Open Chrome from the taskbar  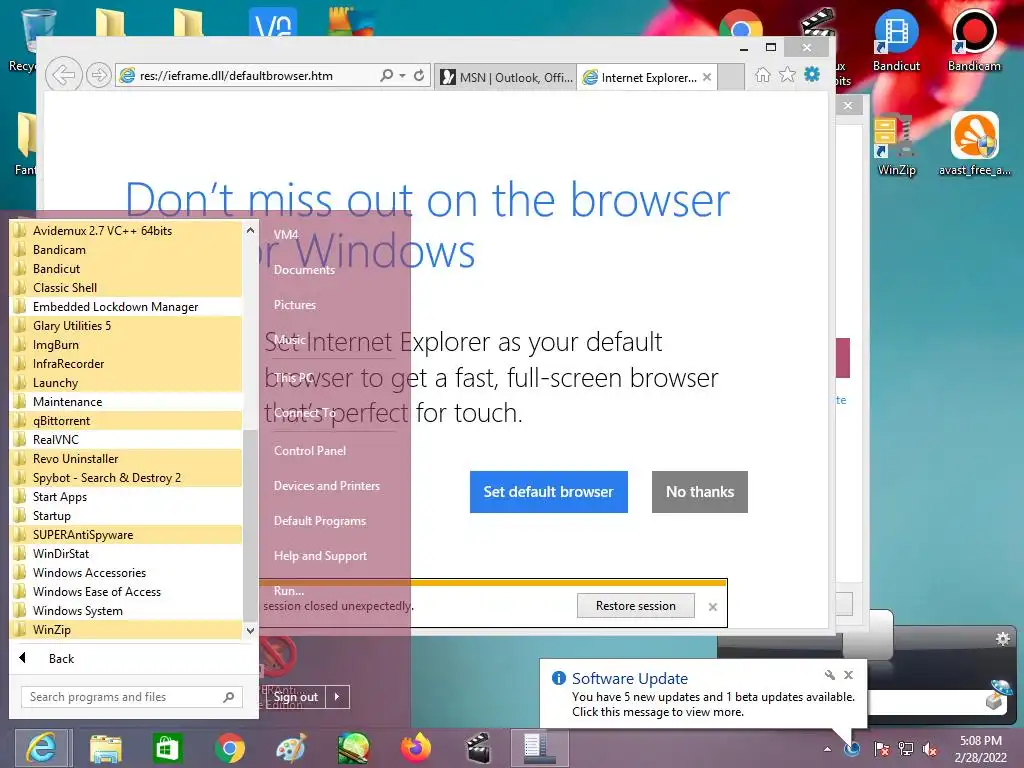coord(229,748)
